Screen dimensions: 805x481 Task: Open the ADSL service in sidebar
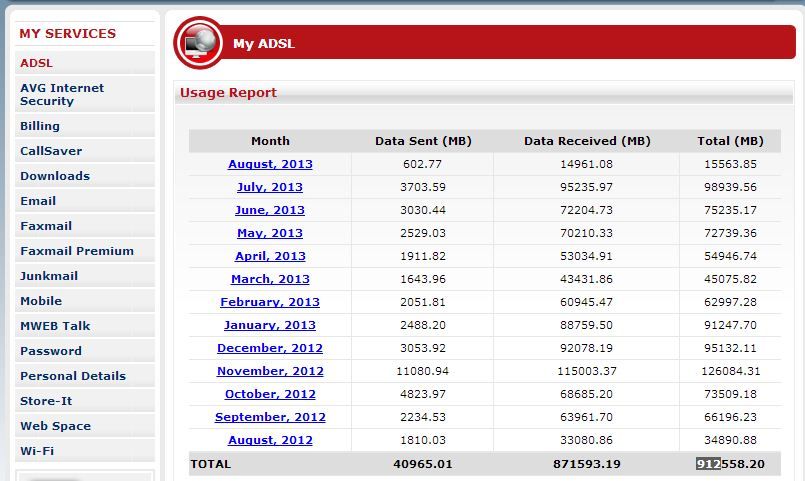pos(37,63)
